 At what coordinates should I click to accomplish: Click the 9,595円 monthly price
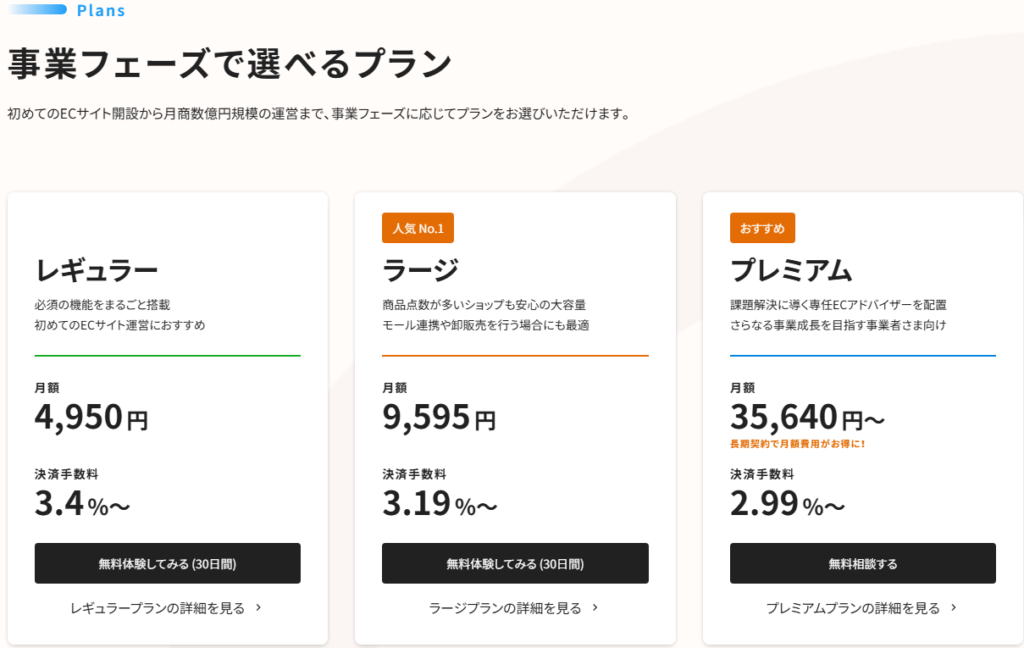pos(439,417)
